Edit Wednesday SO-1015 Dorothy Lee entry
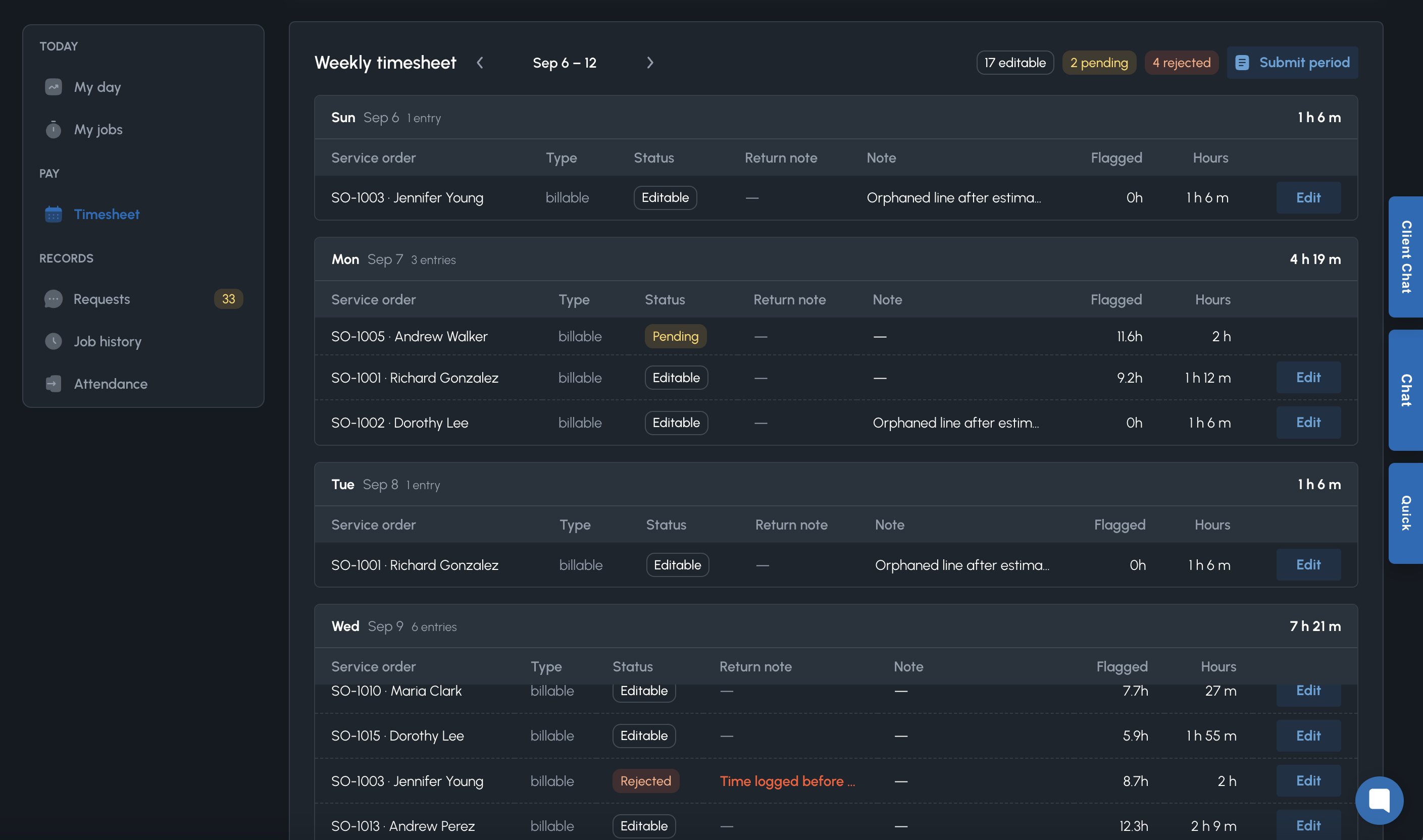 pos(1308,736)
